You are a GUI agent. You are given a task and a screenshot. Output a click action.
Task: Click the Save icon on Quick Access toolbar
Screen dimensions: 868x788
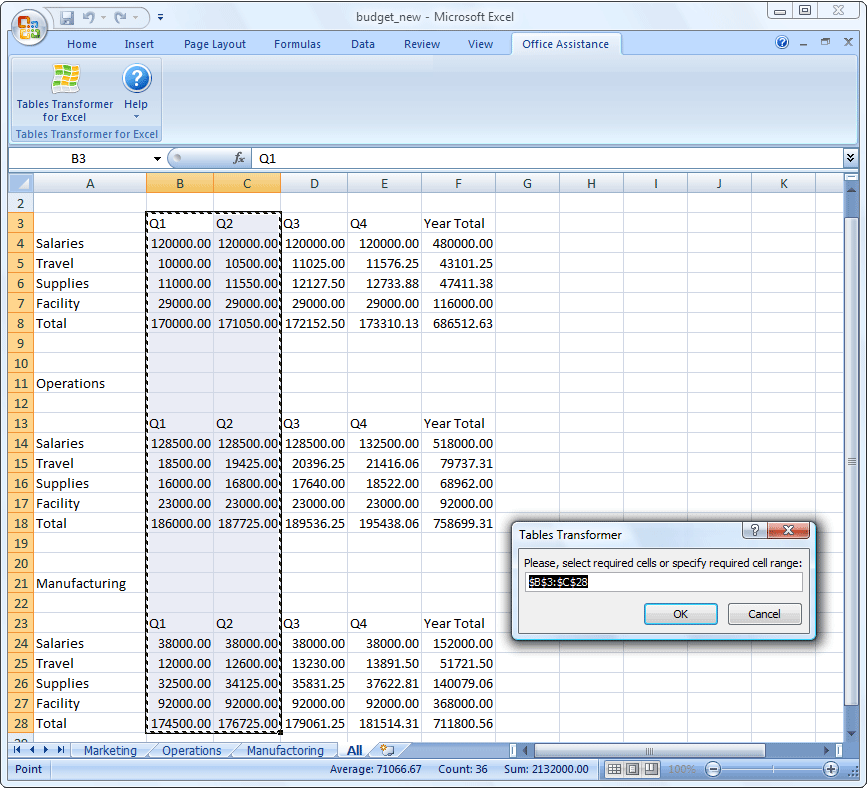click(66, 17)
